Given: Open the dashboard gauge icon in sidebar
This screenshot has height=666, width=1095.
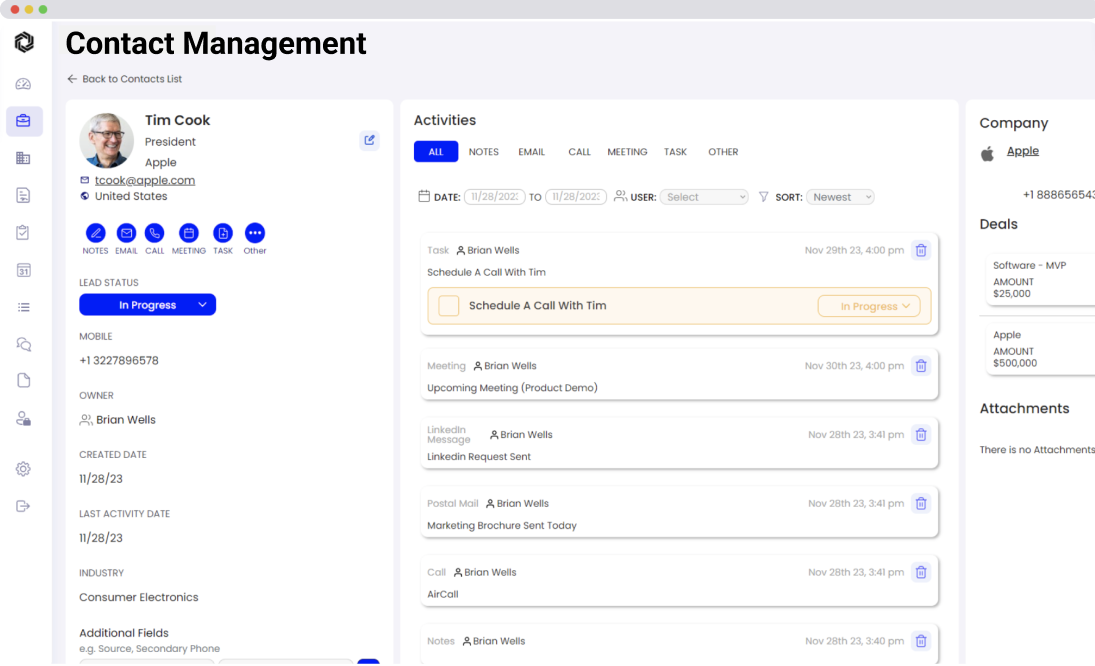Looking at the screenshot, I should pyautogui.click(x=23, y=84).
